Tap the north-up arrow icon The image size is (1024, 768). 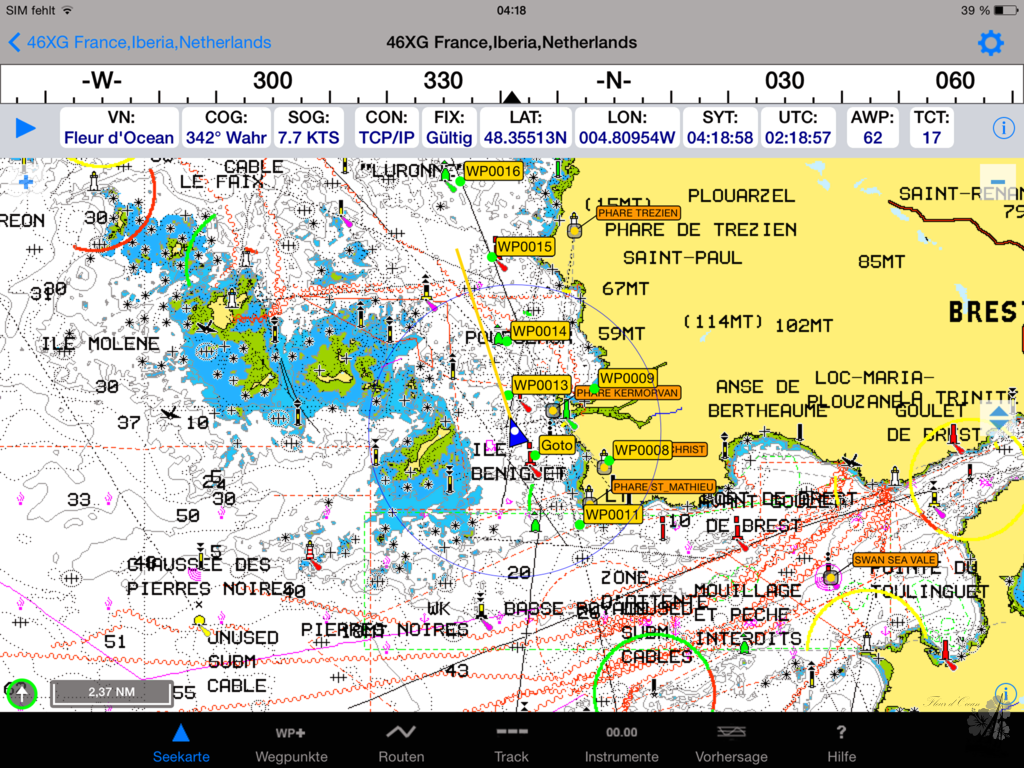click(22, 692)
